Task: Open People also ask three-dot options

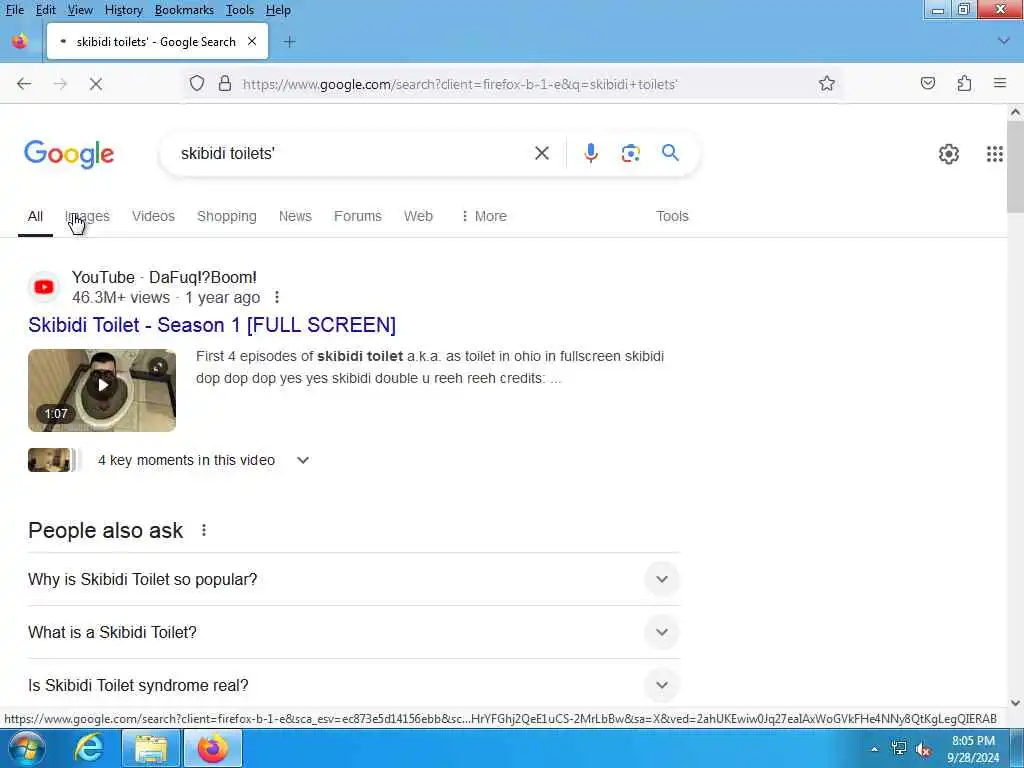Action: [204, 530]
